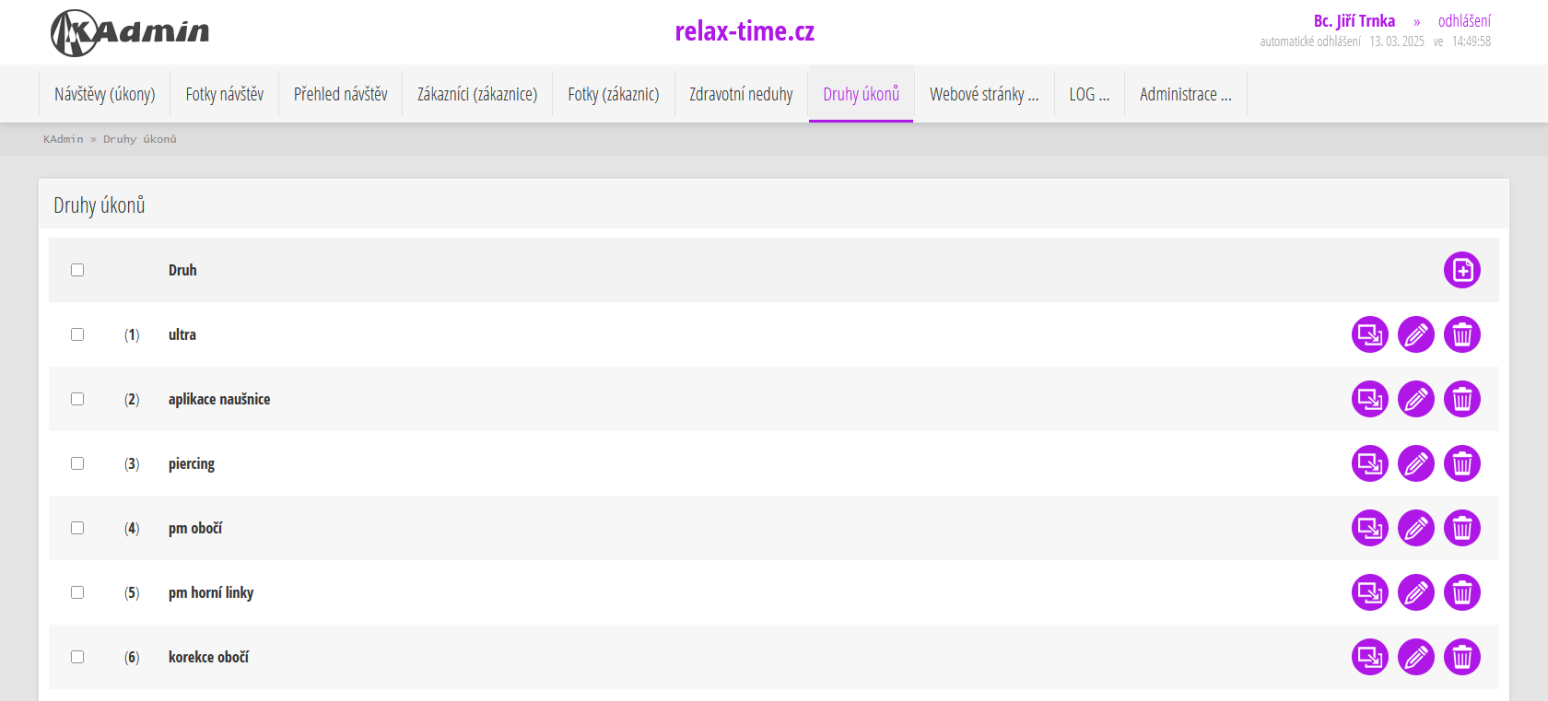This screenshot has width=1548, height=701.
Task: Edit the pm horní linky entry
Action: pos(1415,593)
